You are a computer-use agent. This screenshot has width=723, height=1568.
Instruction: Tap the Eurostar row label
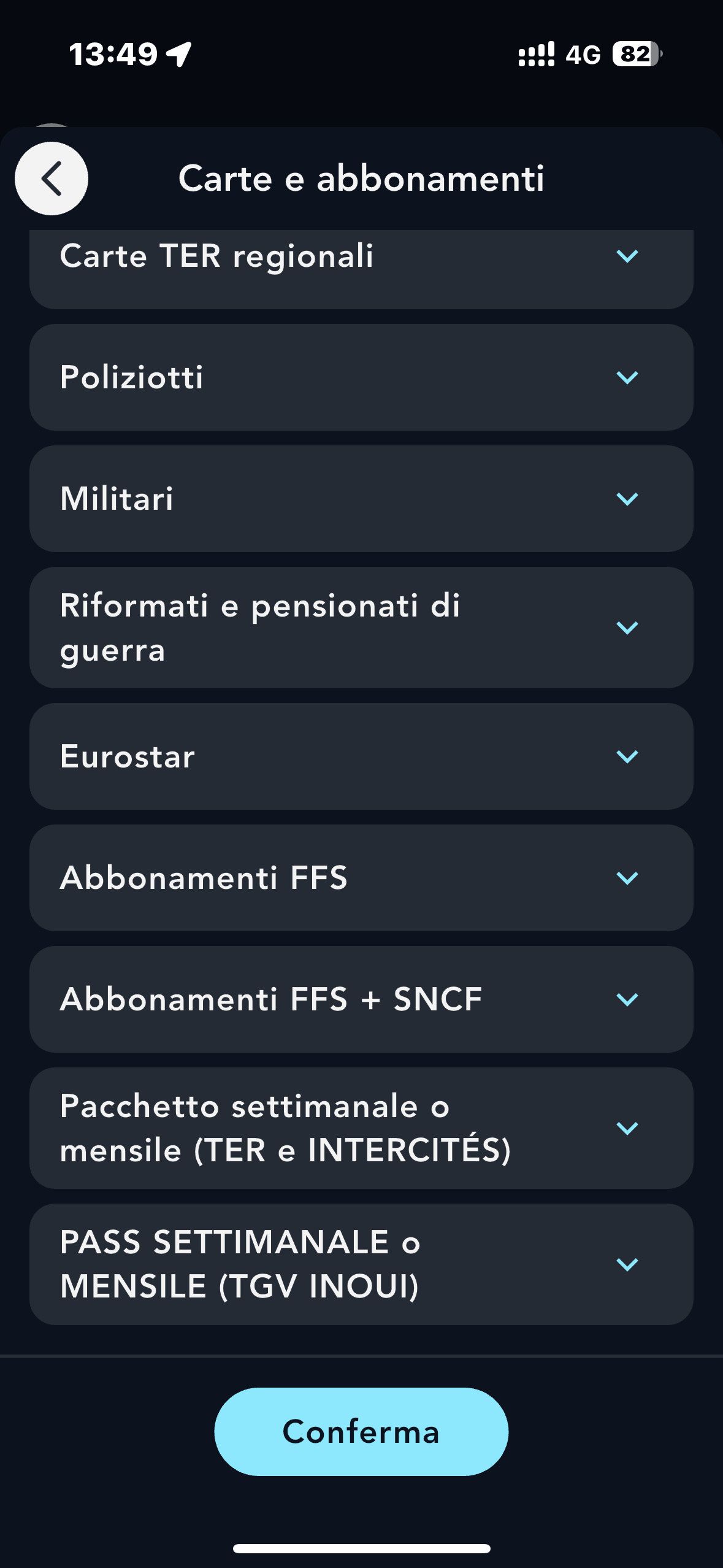pyautogui.click(x=128, y=756)
